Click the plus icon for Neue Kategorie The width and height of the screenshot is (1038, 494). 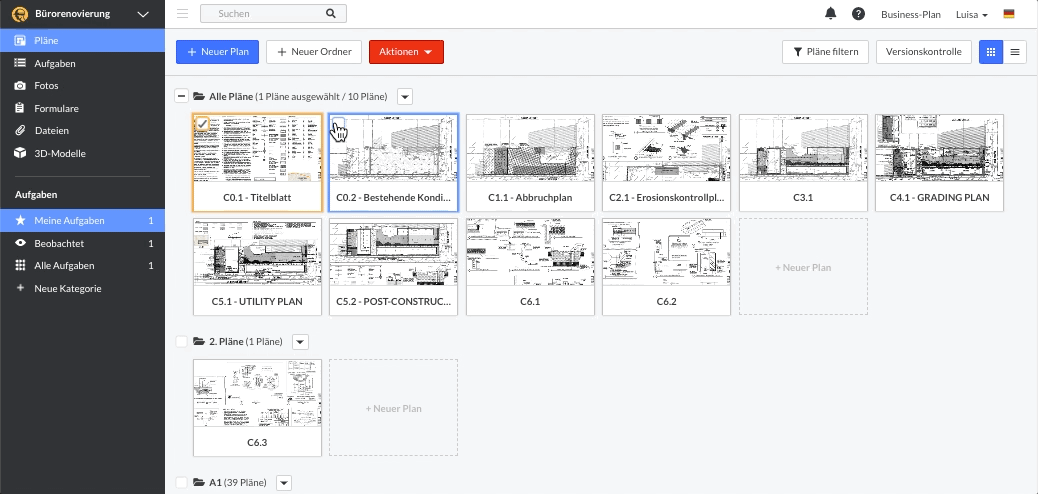pos(21,288)
